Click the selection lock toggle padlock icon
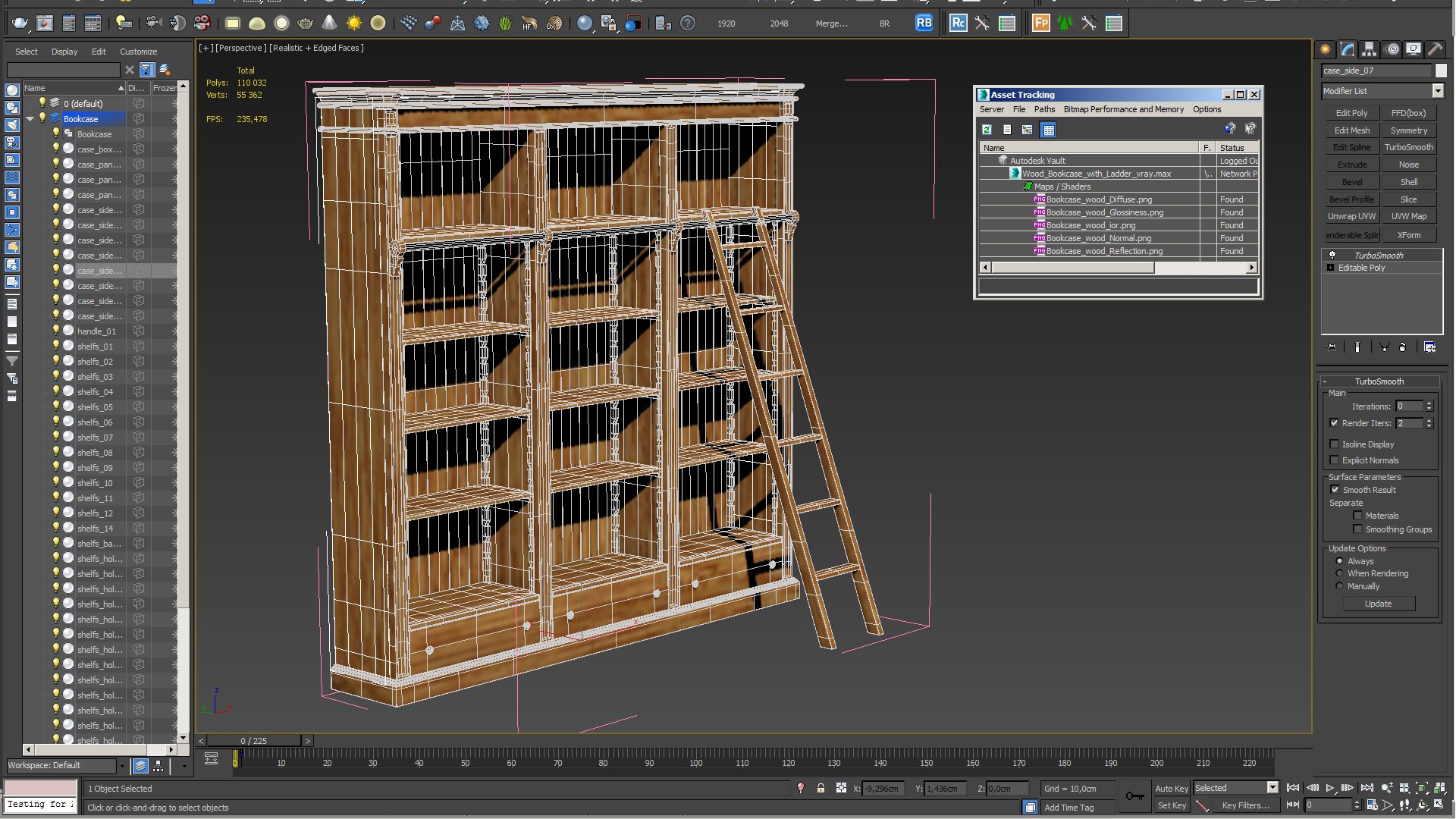1456x819 pixels. [821, 789]
